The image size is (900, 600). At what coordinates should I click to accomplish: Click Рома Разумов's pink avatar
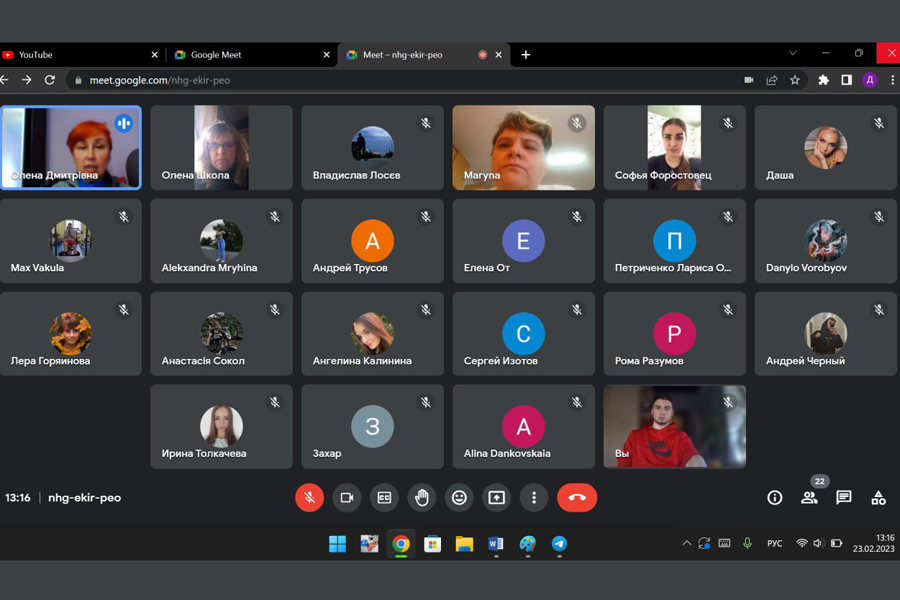pos(674,334)
